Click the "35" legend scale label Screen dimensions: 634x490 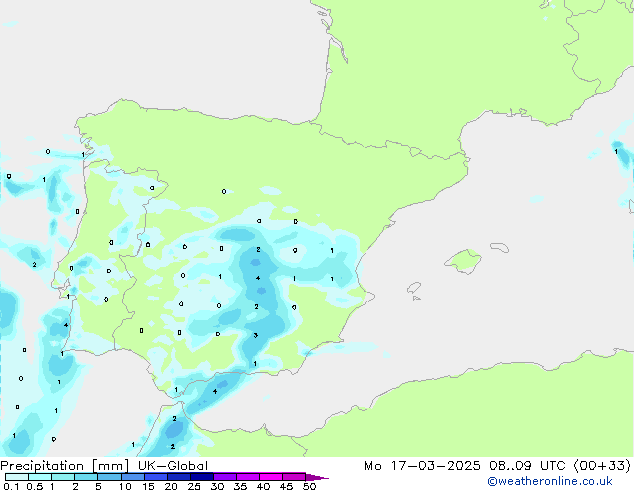point(240,486)
